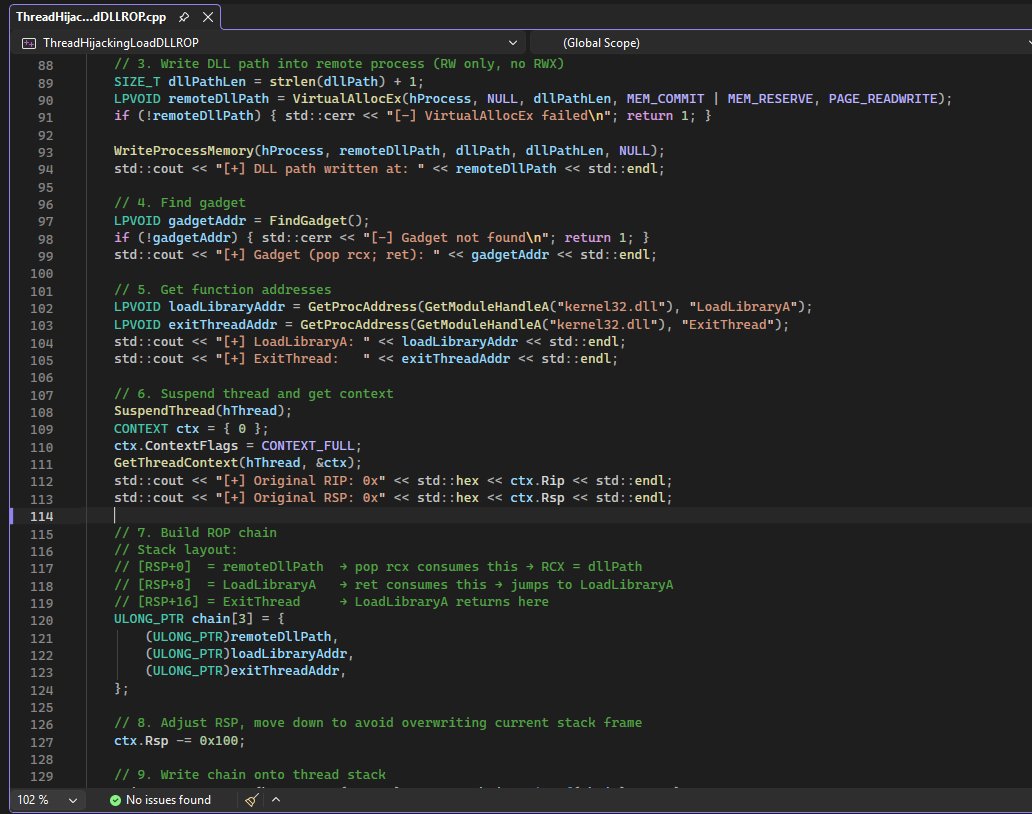1032x814 pixels.
Task: Click 'PAGE_READWRITE' in the VirtualAllocEx call
Action: 883,99
